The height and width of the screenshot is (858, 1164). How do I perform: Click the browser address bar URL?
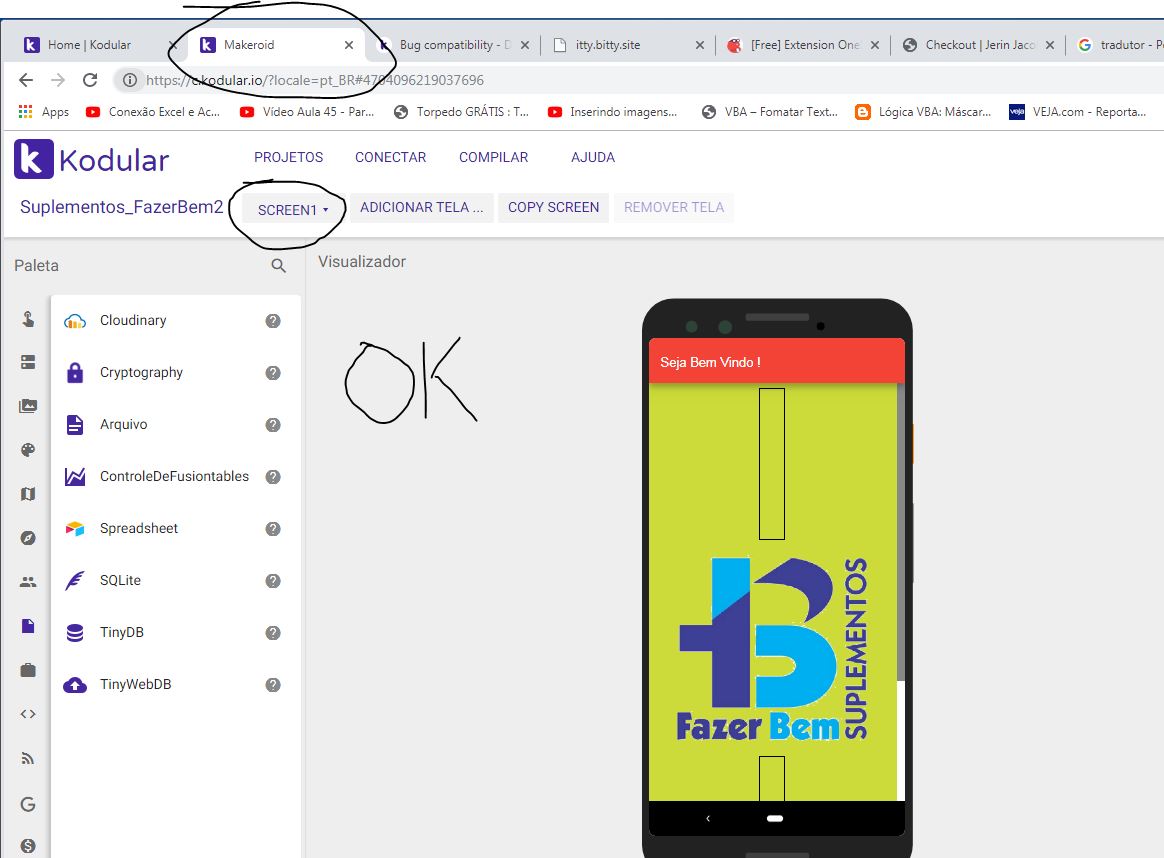[400, 80]
